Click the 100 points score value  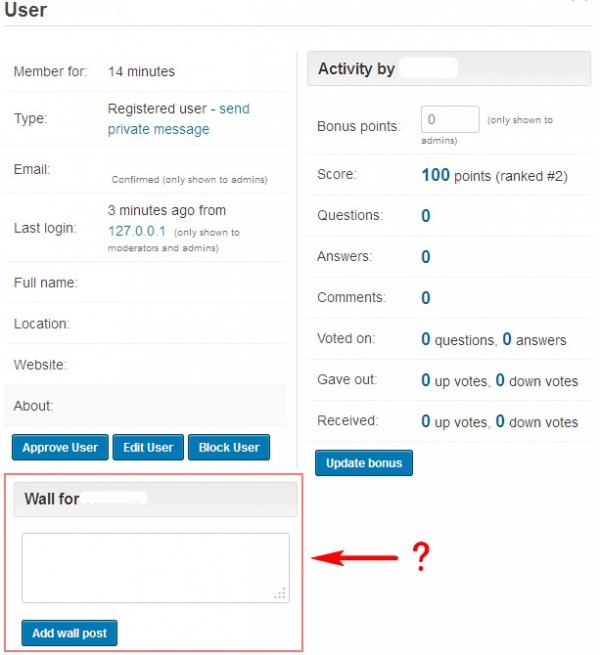click(x=435, y=175)
